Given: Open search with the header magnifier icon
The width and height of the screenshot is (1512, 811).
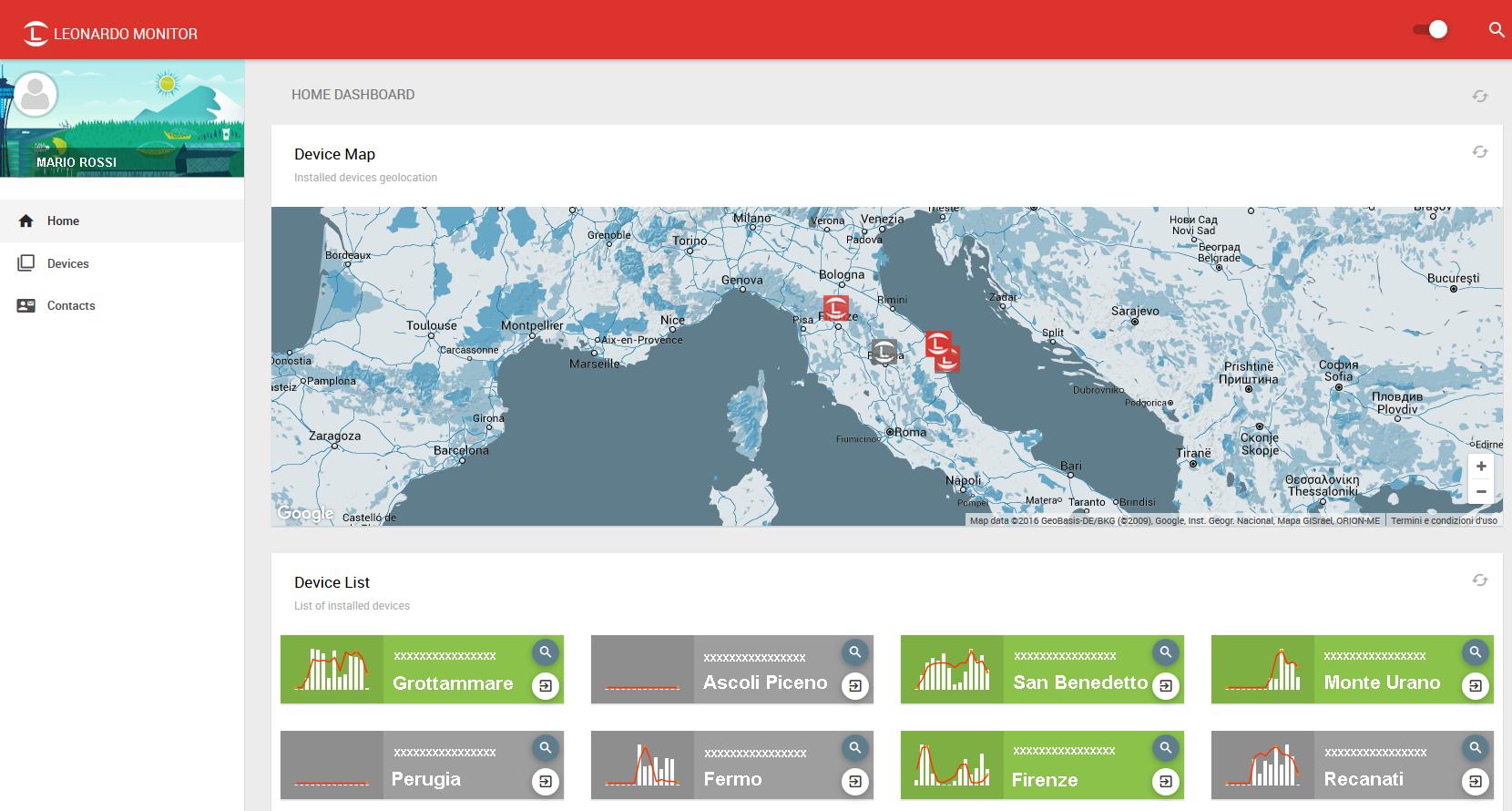Looking at the screenshot, I should point(1497,29).
